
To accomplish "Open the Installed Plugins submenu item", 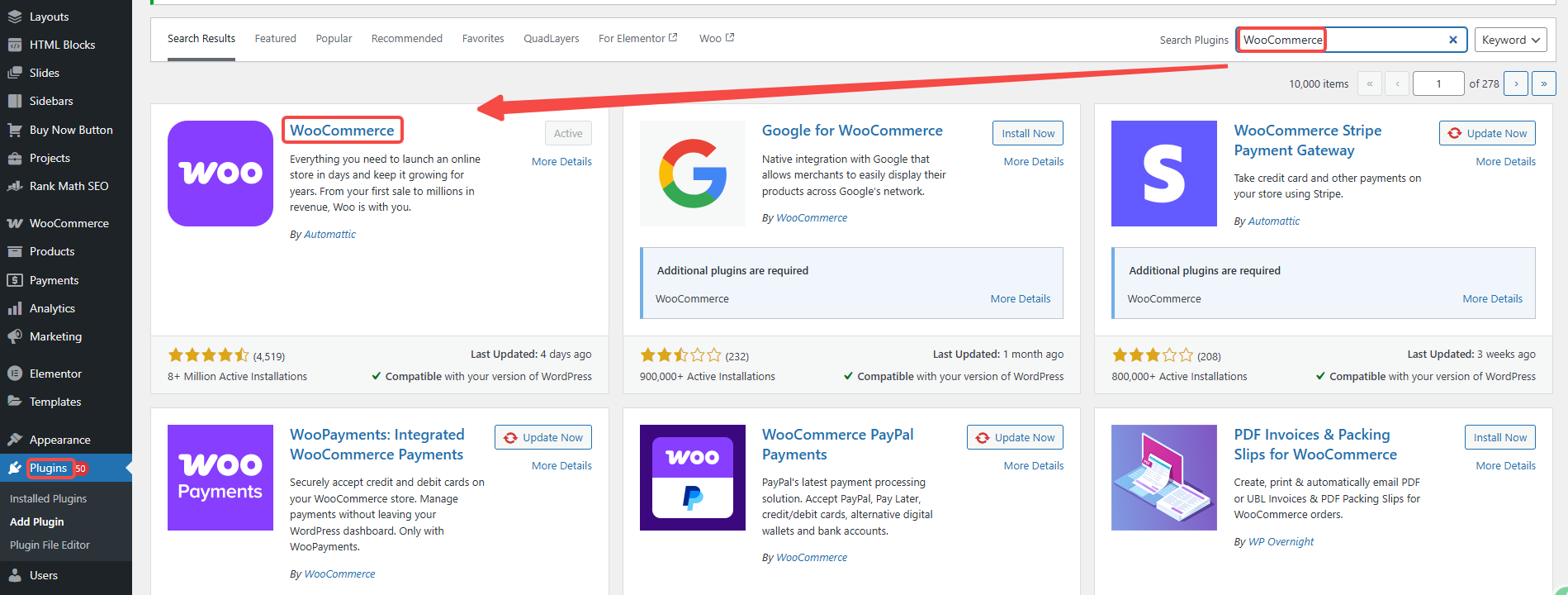I will 48,499.
